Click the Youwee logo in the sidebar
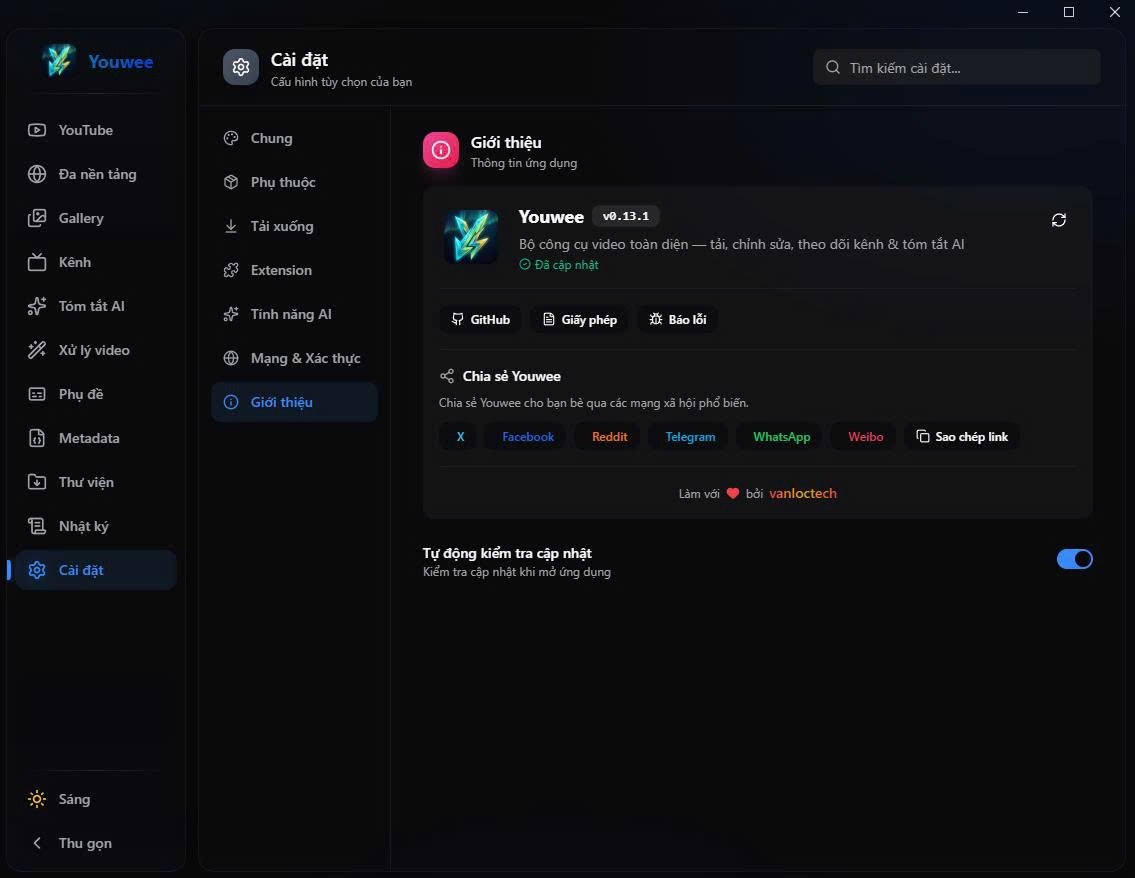This screenshot has height=878, width=1135. pyautogui.click(x=59, y=62)
